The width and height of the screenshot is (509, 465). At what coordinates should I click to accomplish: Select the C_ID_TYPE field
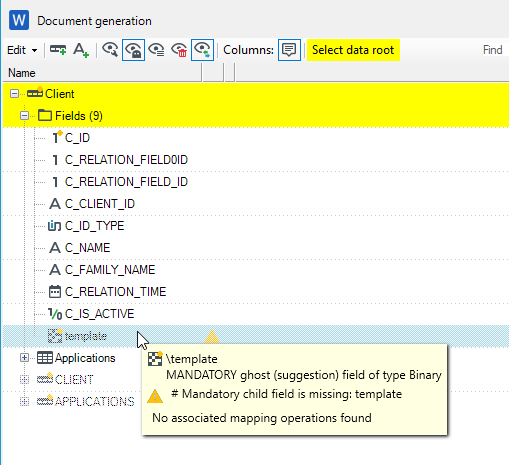coord(94,226)
